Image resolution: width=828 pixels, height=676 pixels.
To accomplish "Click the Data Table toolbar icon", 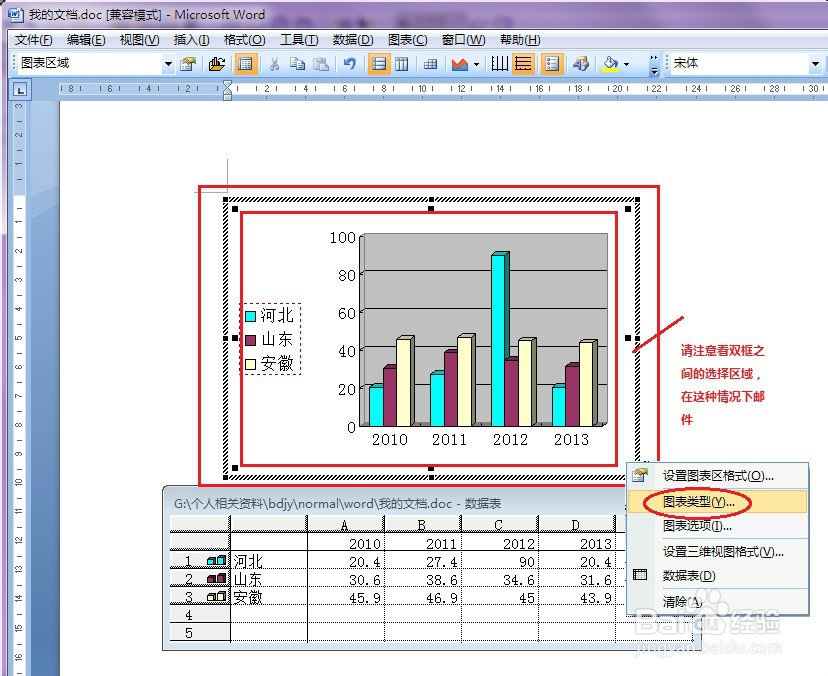I will tap(430, 64).
